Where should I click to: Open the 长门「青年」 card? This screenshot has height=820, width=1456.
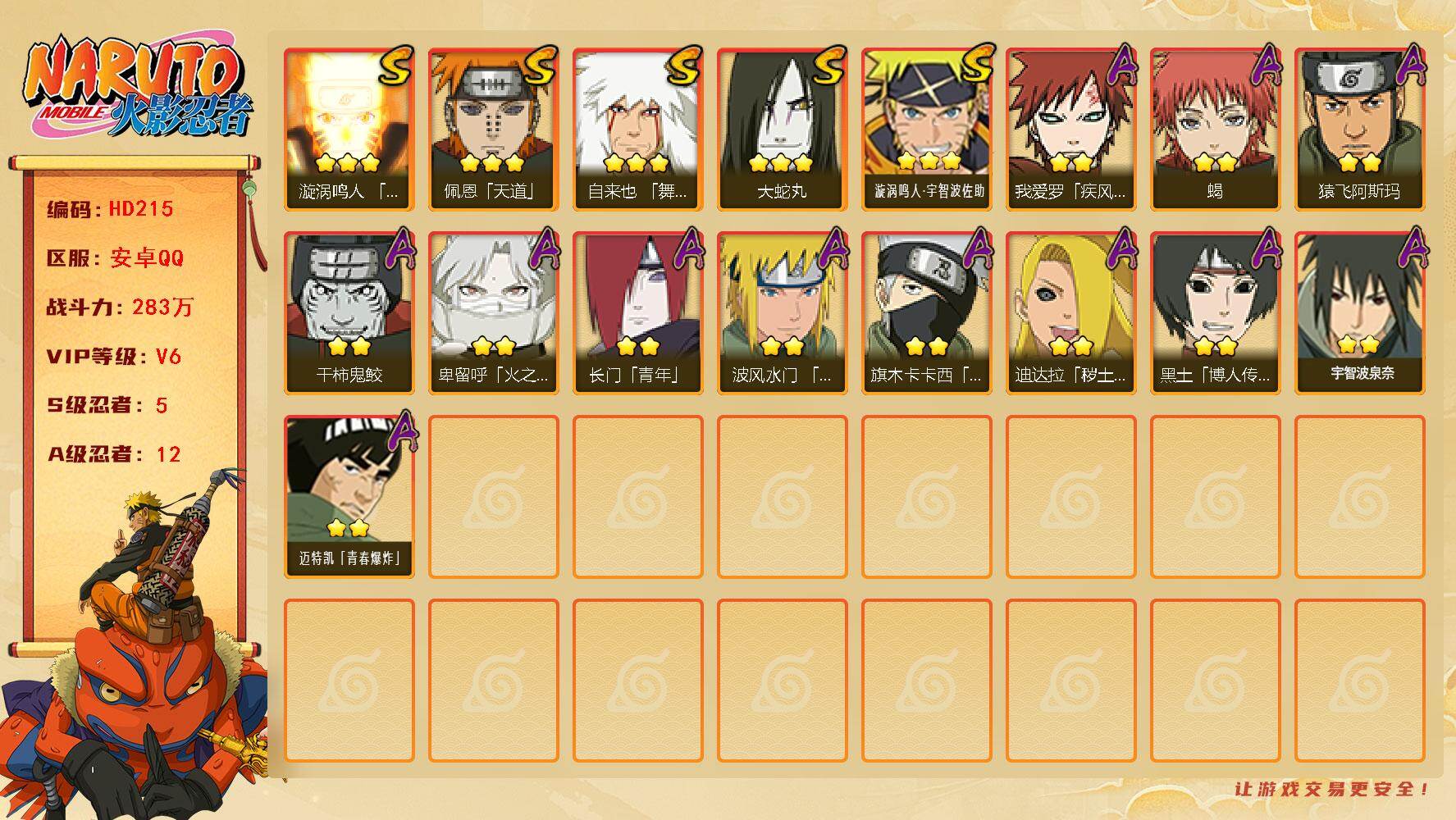point(637,312)
